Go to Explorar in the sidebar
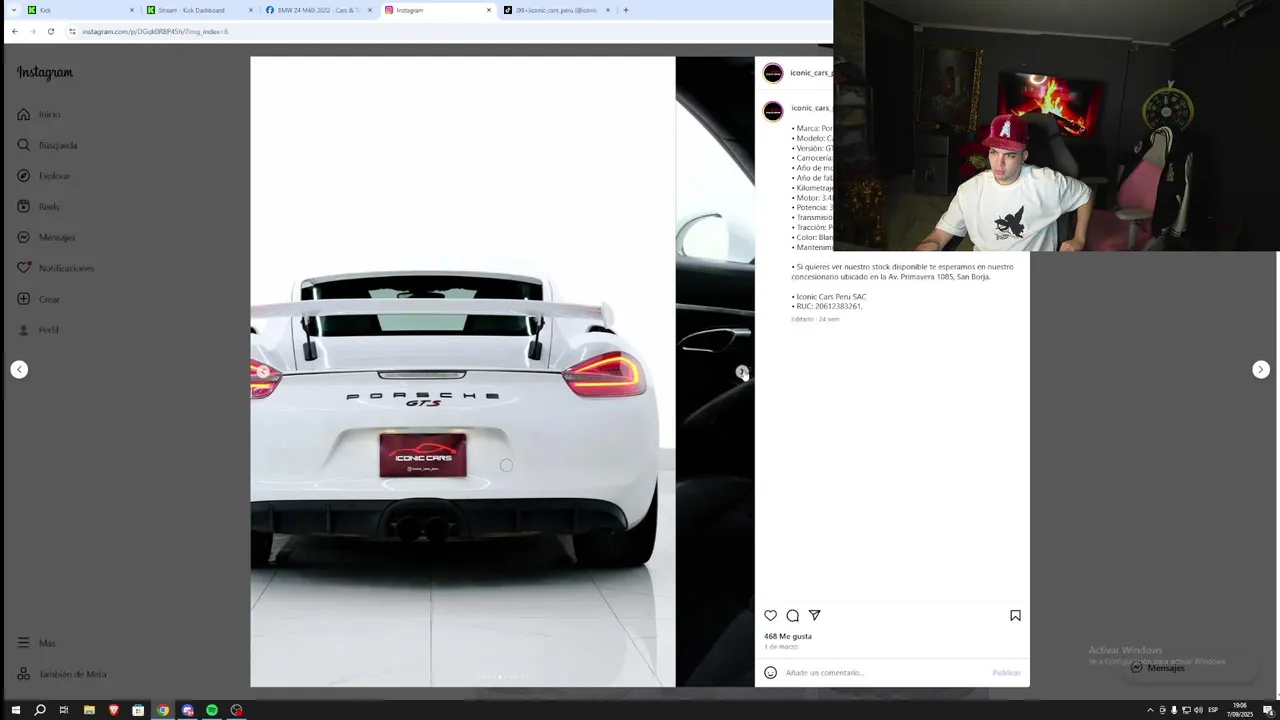 tap(44, 176)
